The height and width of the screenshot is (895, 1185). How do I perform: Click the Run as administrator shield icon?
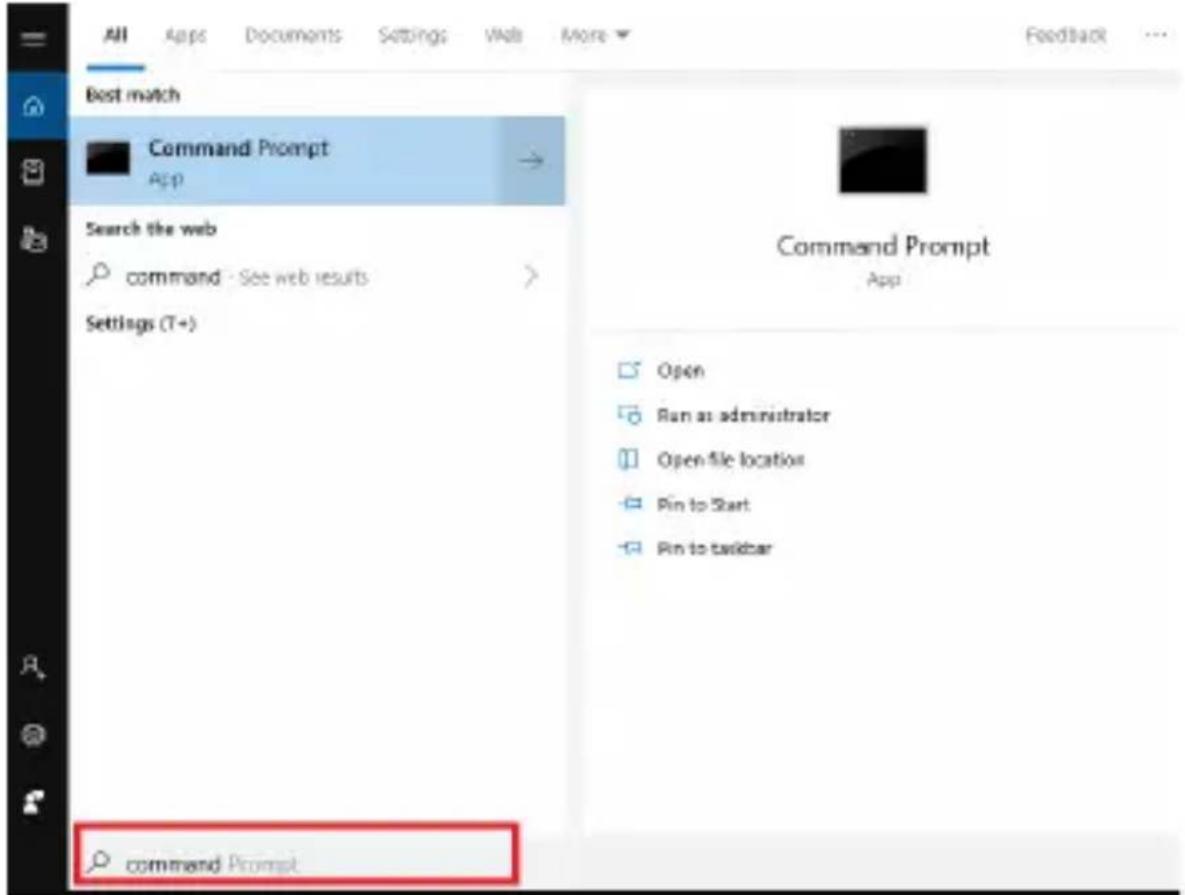630,414
